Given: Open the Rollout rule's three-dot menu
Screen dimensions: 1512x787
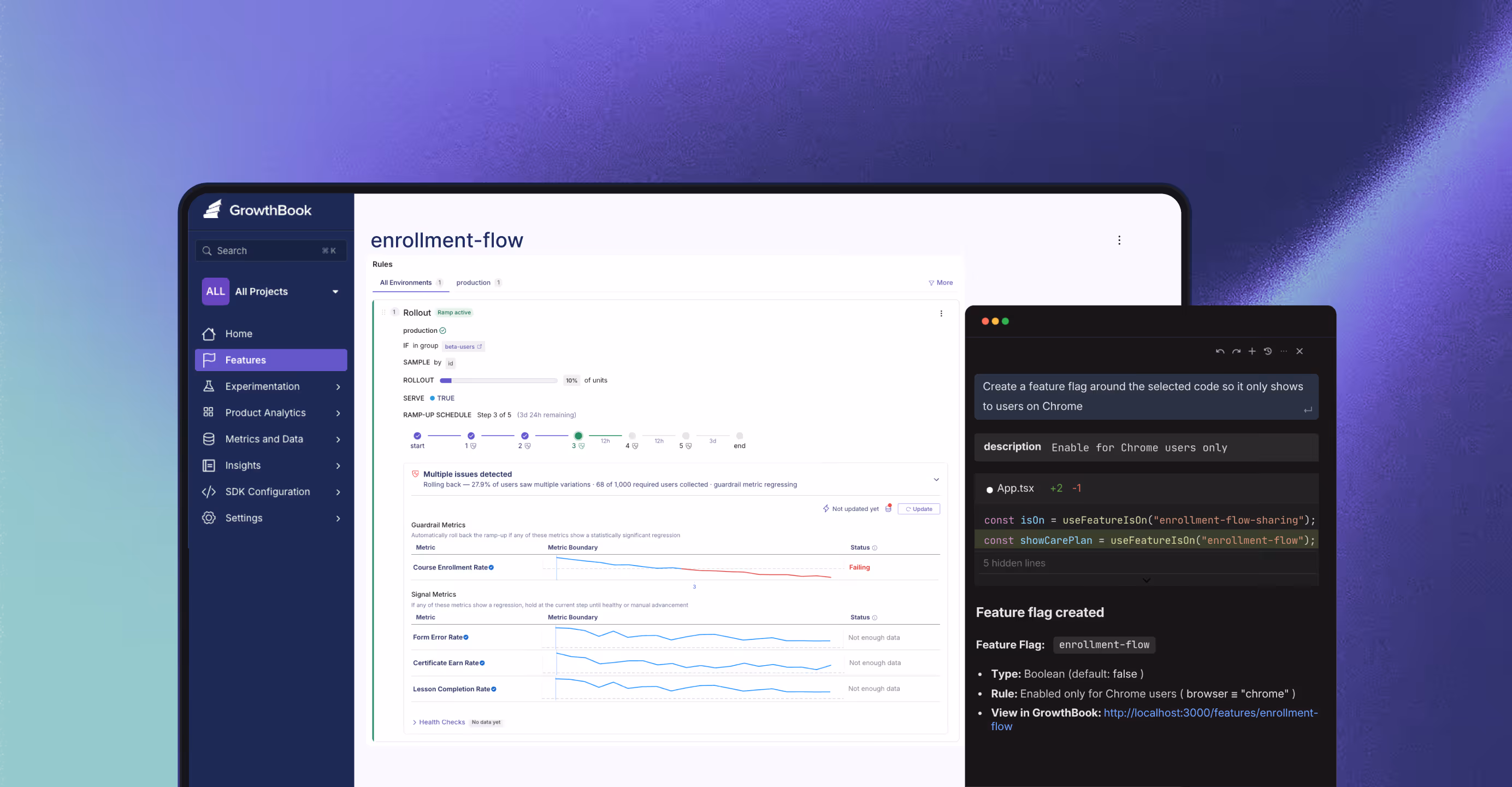Looking at the screenshot, I should pos(941,313).
